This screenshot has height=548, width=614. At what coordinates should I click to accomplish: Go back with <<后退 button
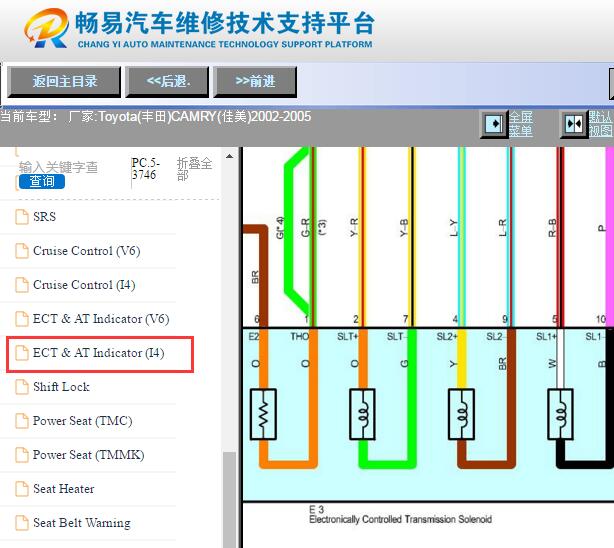coord(167,81)
